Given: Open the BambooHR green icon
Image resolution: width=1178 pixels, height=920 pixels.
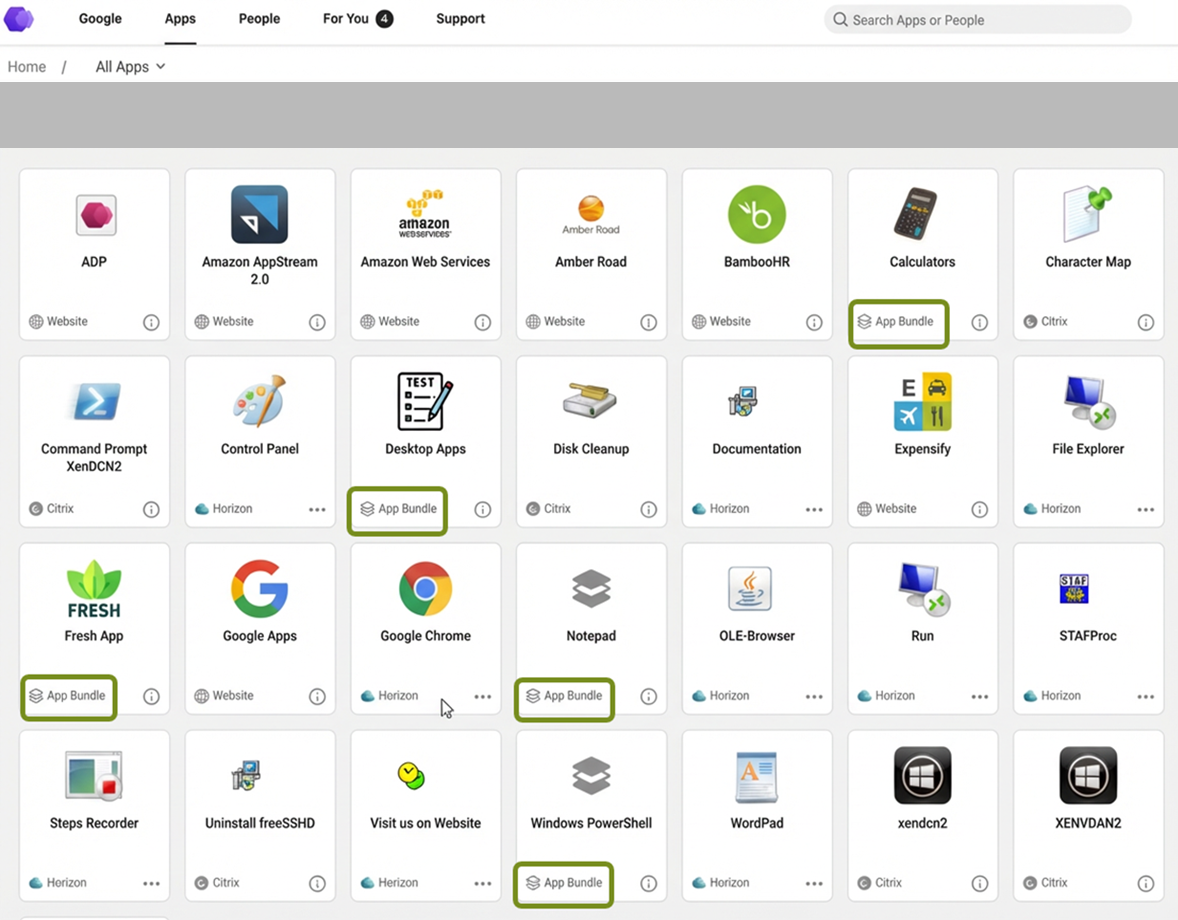Looking at the screenshot, I should (757, 214).
